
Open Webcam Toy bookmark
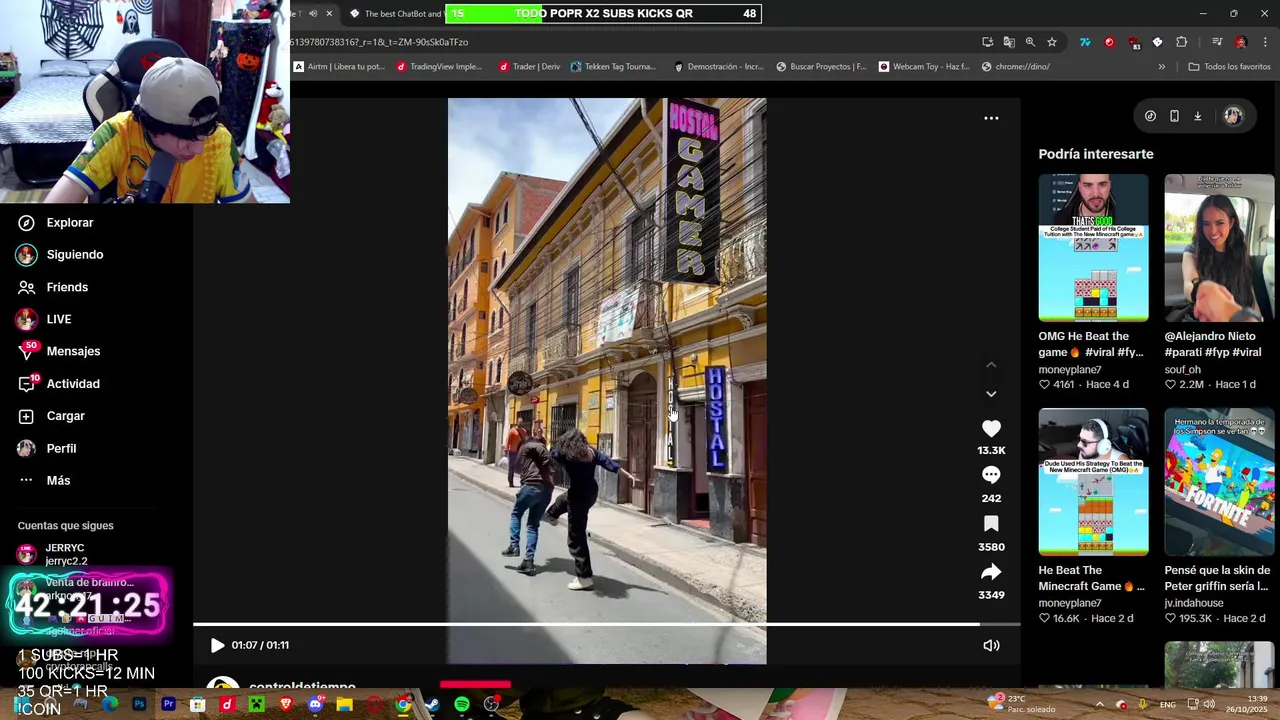(924, 67)
